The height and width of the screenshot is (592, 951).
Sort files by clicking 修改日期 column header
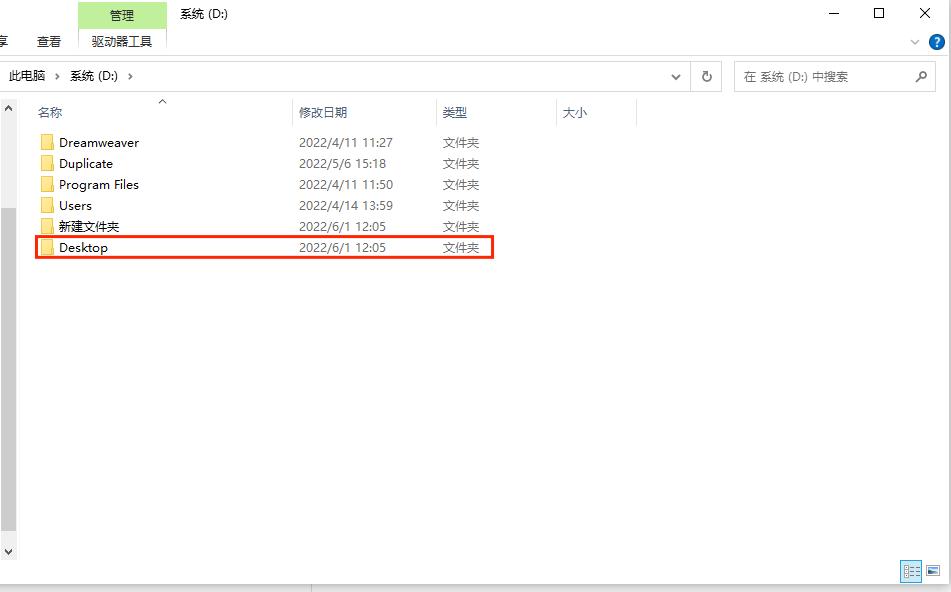click(322, 112)
